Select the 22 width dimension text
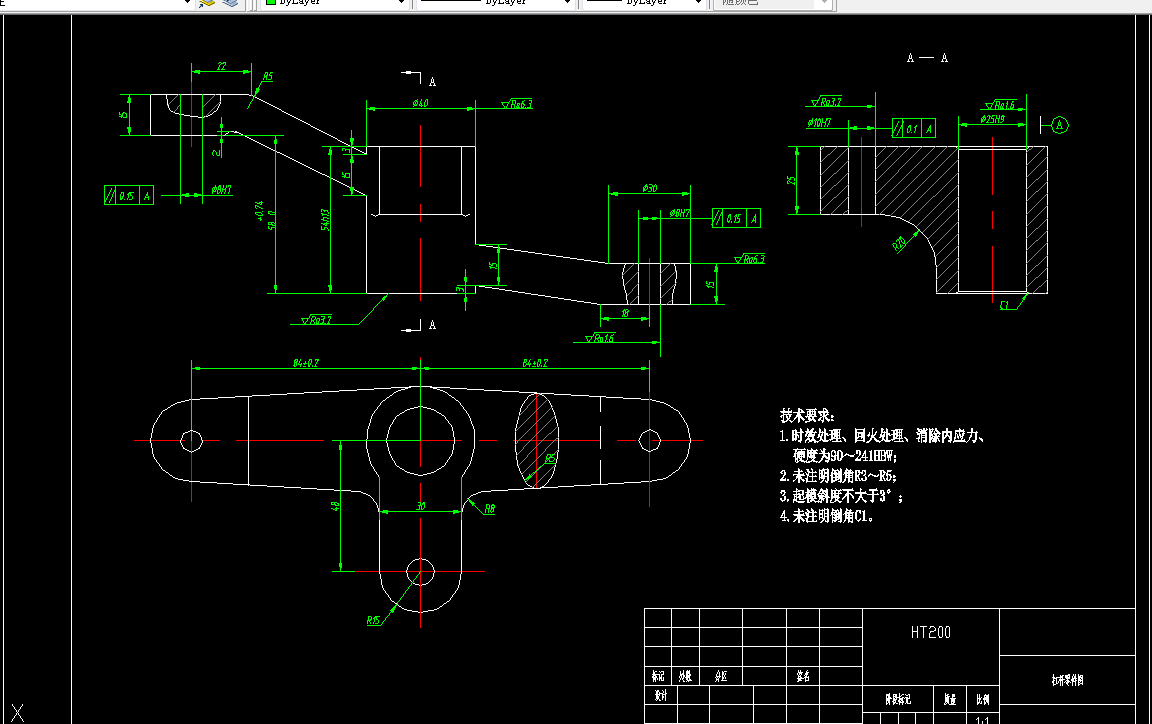Image resolution: width=1152 pixels, height=724 pixels. pos(221,66)
